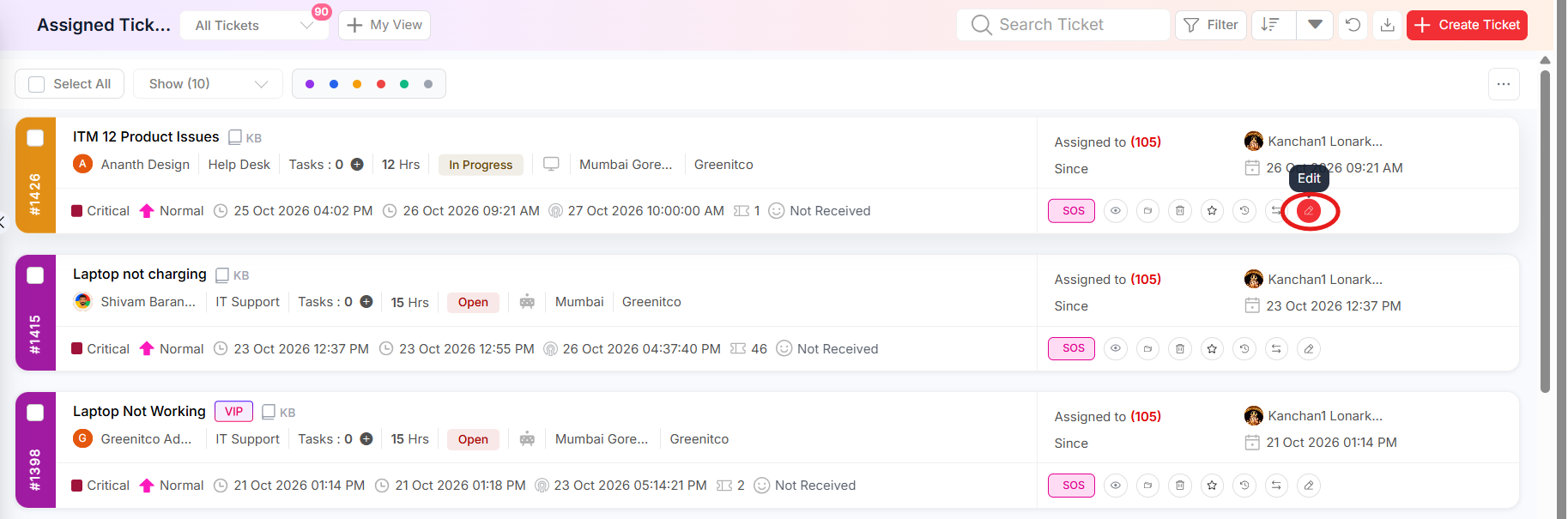Select the purple color dot filter
Viewport: 1568px width, 519px height.
coord(310,84)
